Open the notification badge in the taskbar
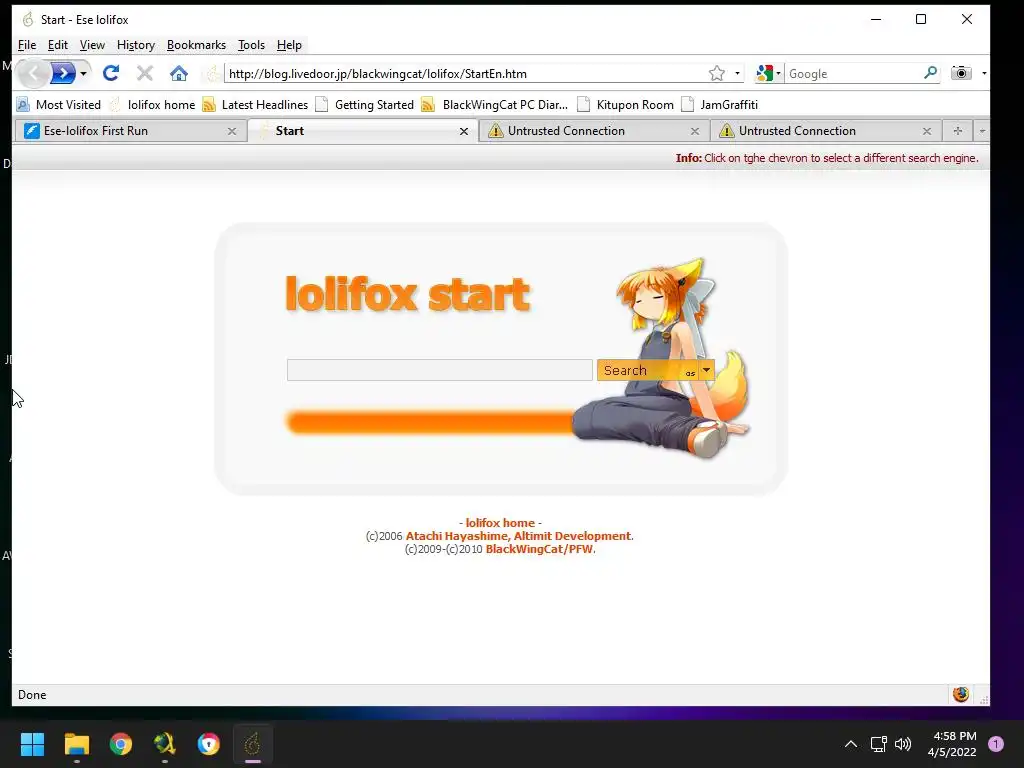 pos(995,744)
